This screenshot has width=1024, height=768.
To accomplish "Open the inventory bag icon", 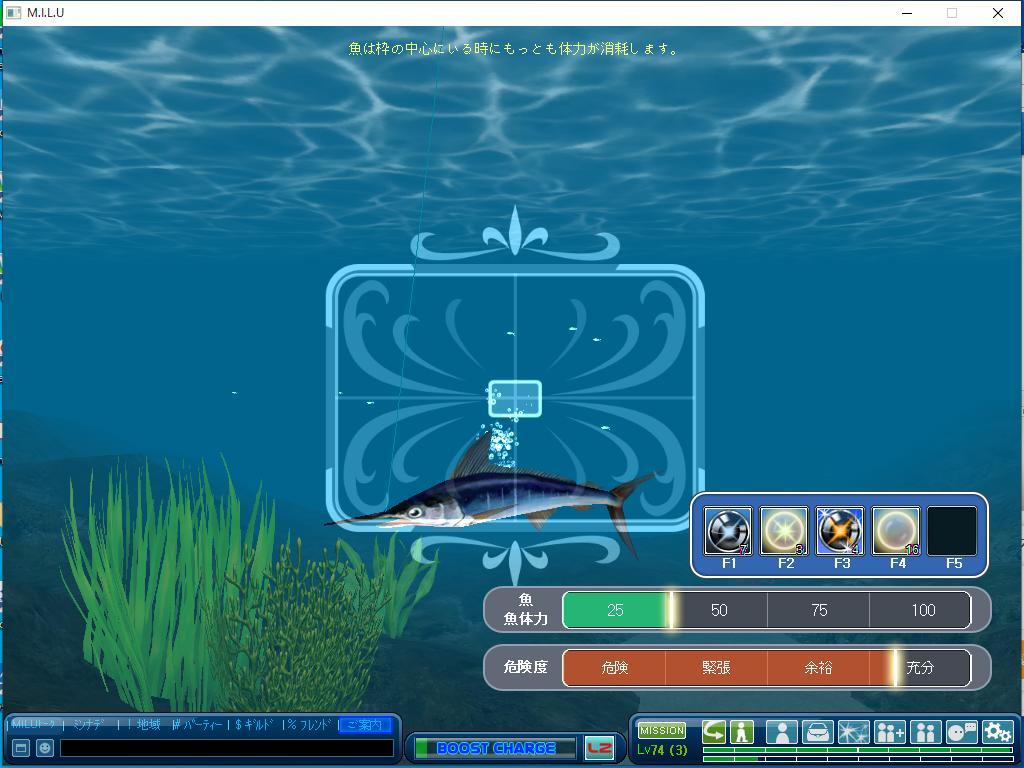I will (818, 732).
